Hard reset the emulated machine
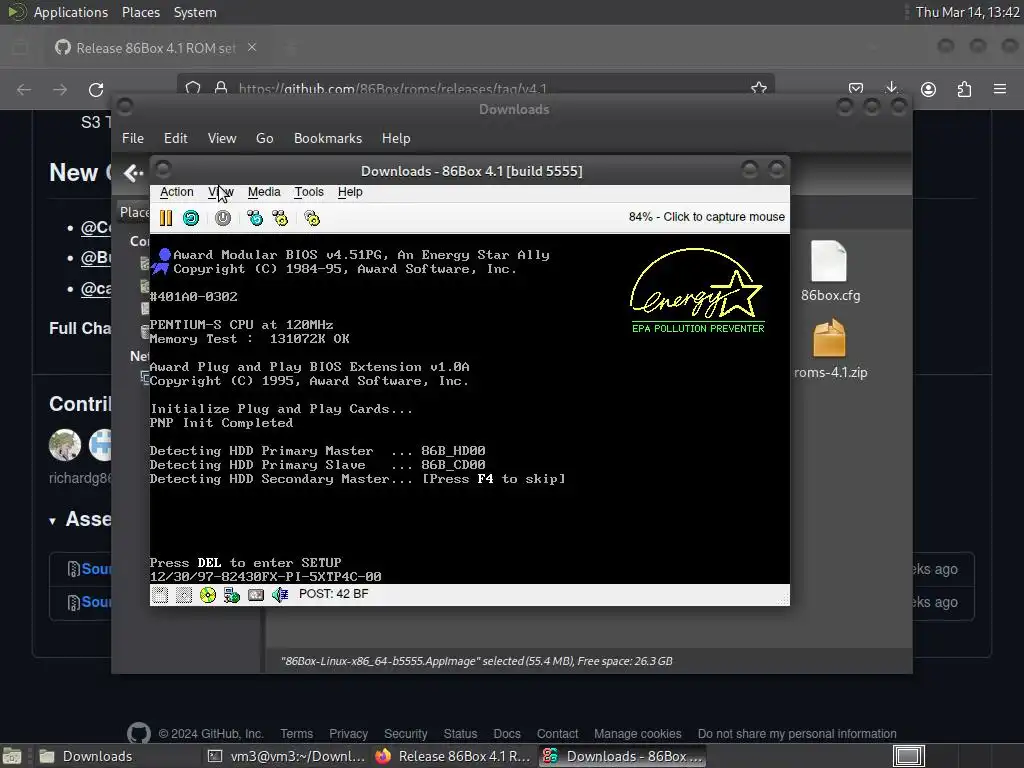 (191, 218)
